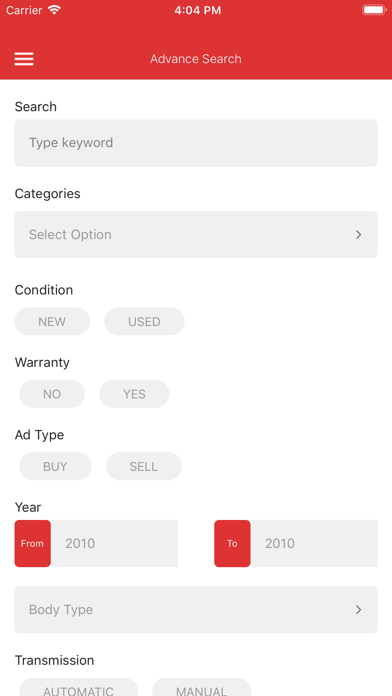Pick AUTOMATIC transmission
This screenshot has height=696, width=392.
(79, 687)
